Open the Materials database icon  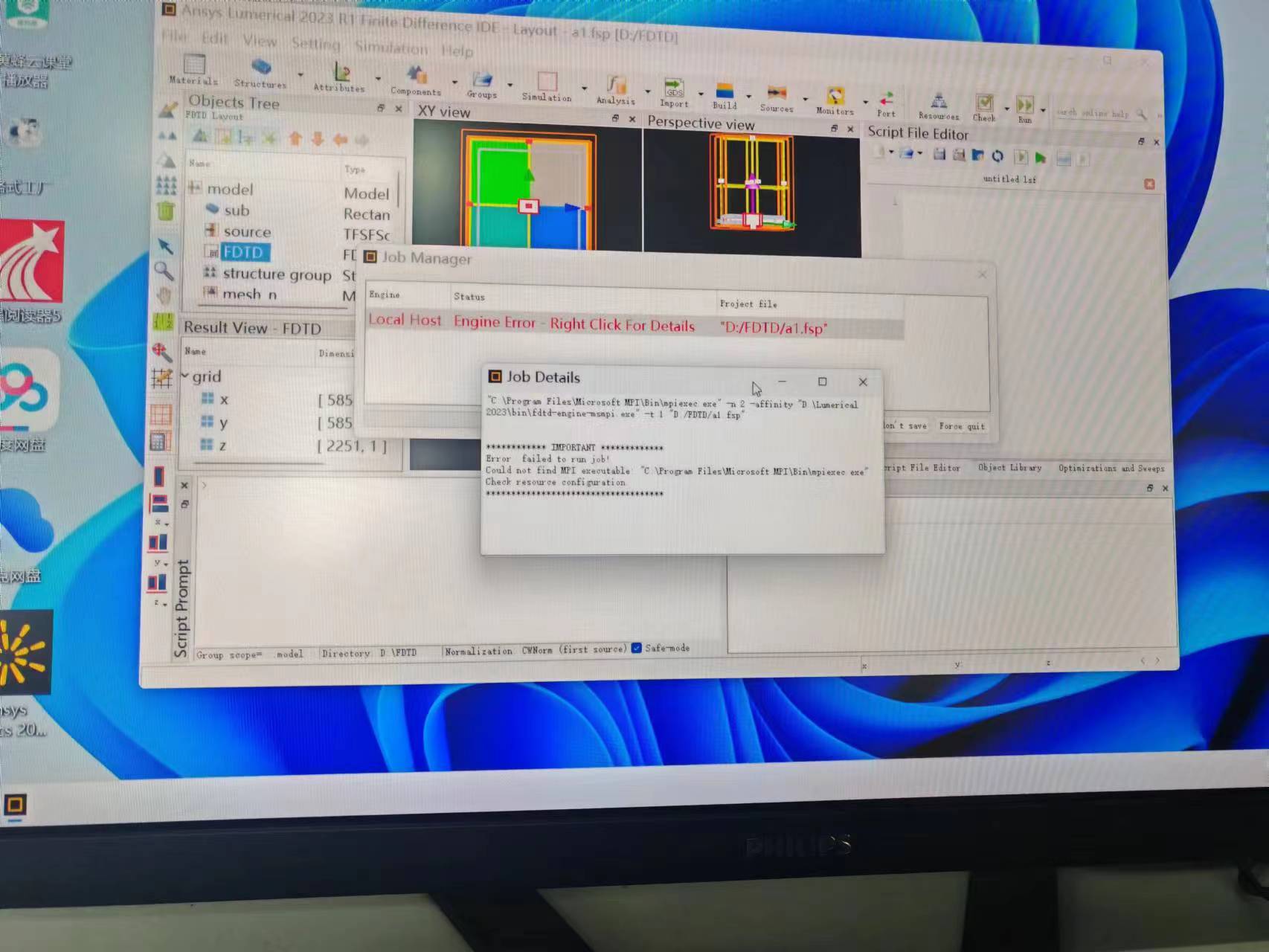[194, 64]
